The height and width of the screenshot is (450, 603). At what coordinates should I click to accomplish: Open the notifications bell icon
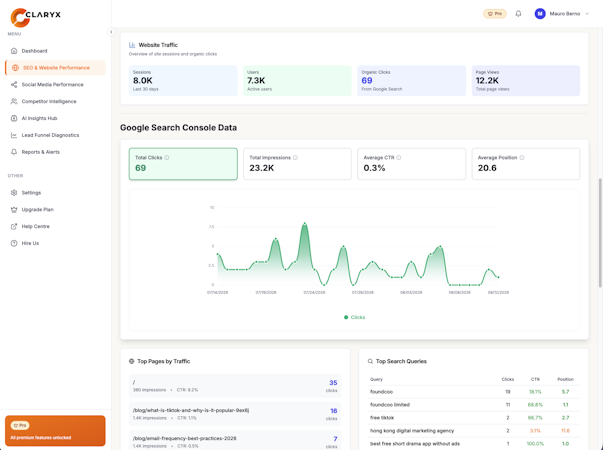click(x=518, y=14)
